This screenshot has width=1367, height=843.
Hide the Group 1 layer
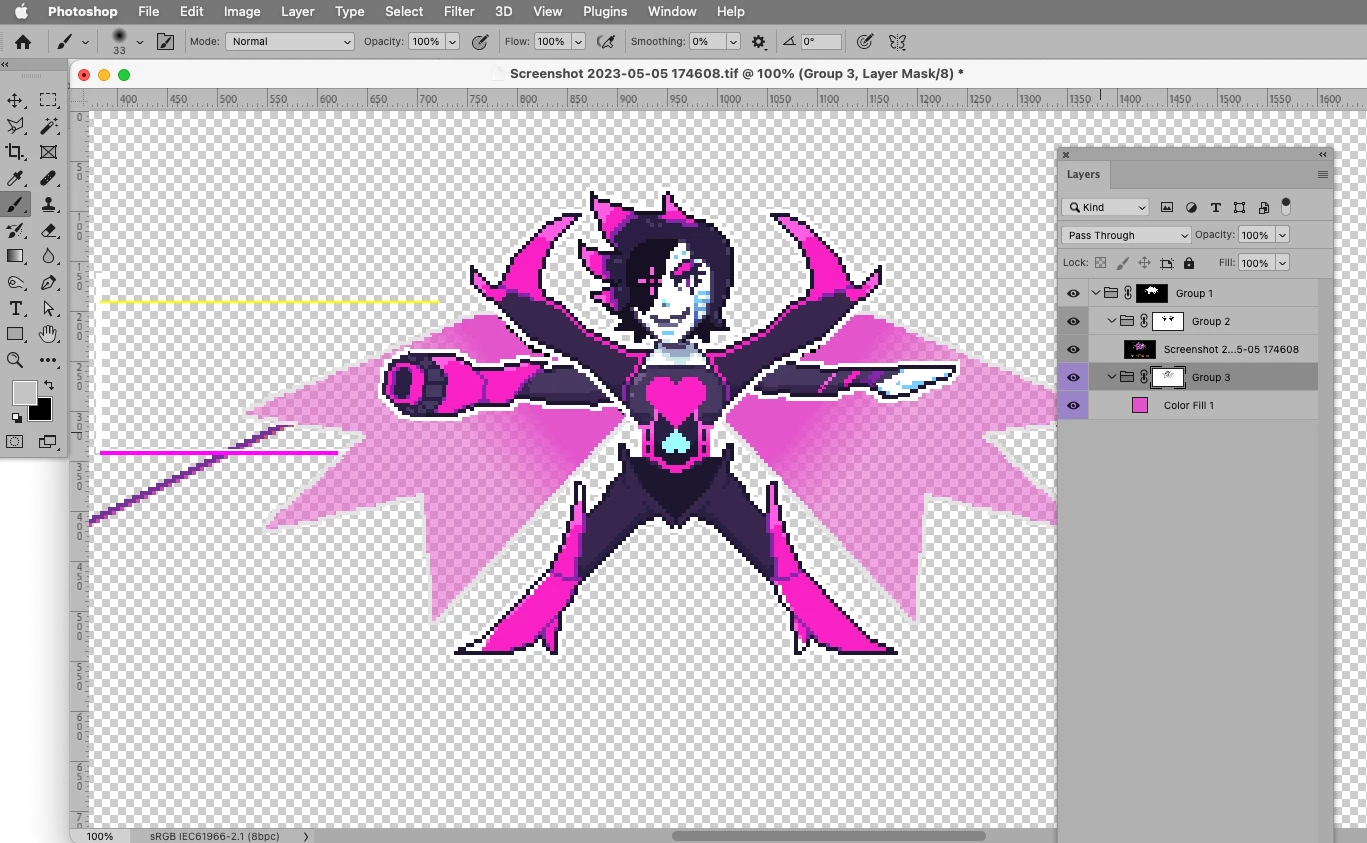pyautogui.click(x=1073, y=293)
